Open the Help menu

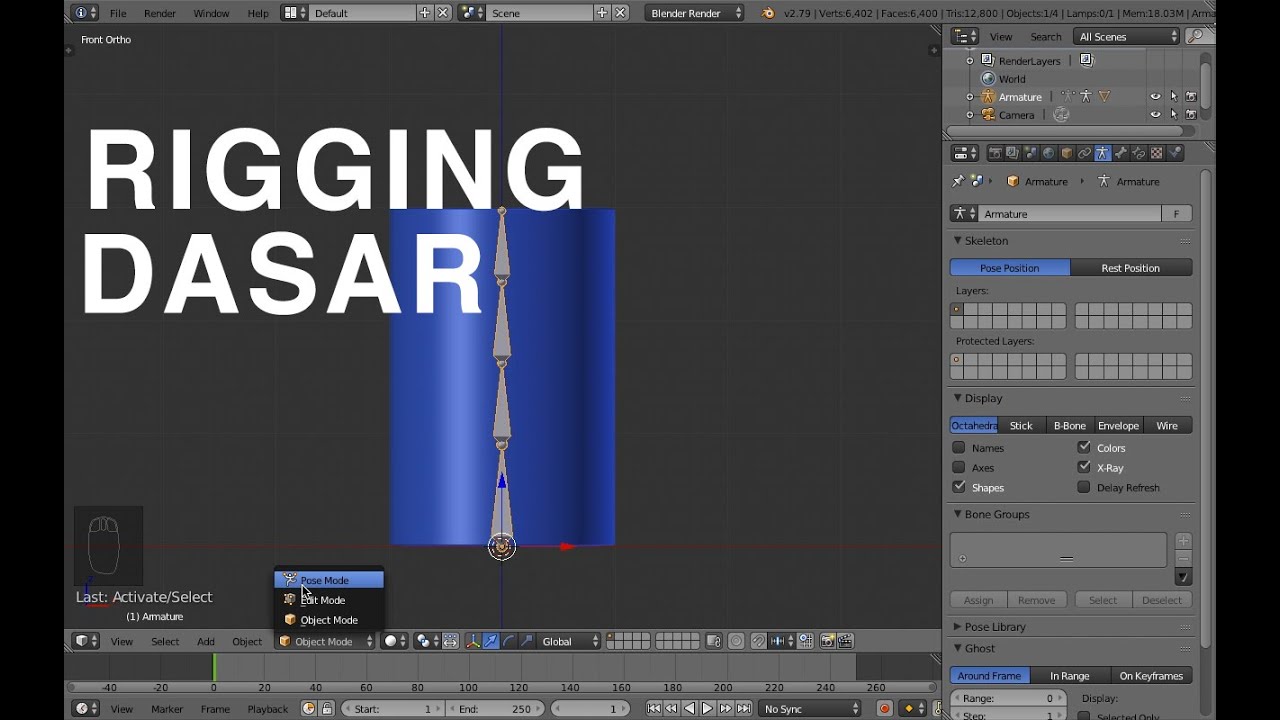click(x=258, y=13)
